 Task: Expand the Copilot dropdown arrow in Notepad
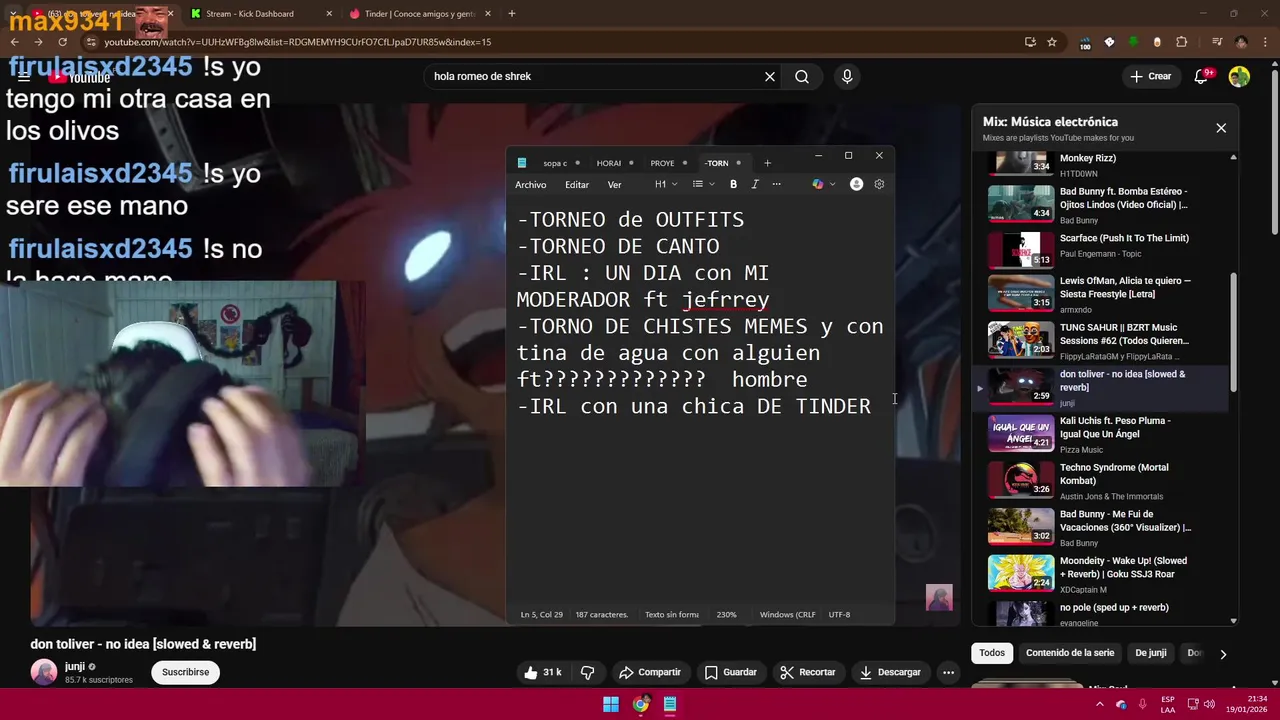[832, 184]
